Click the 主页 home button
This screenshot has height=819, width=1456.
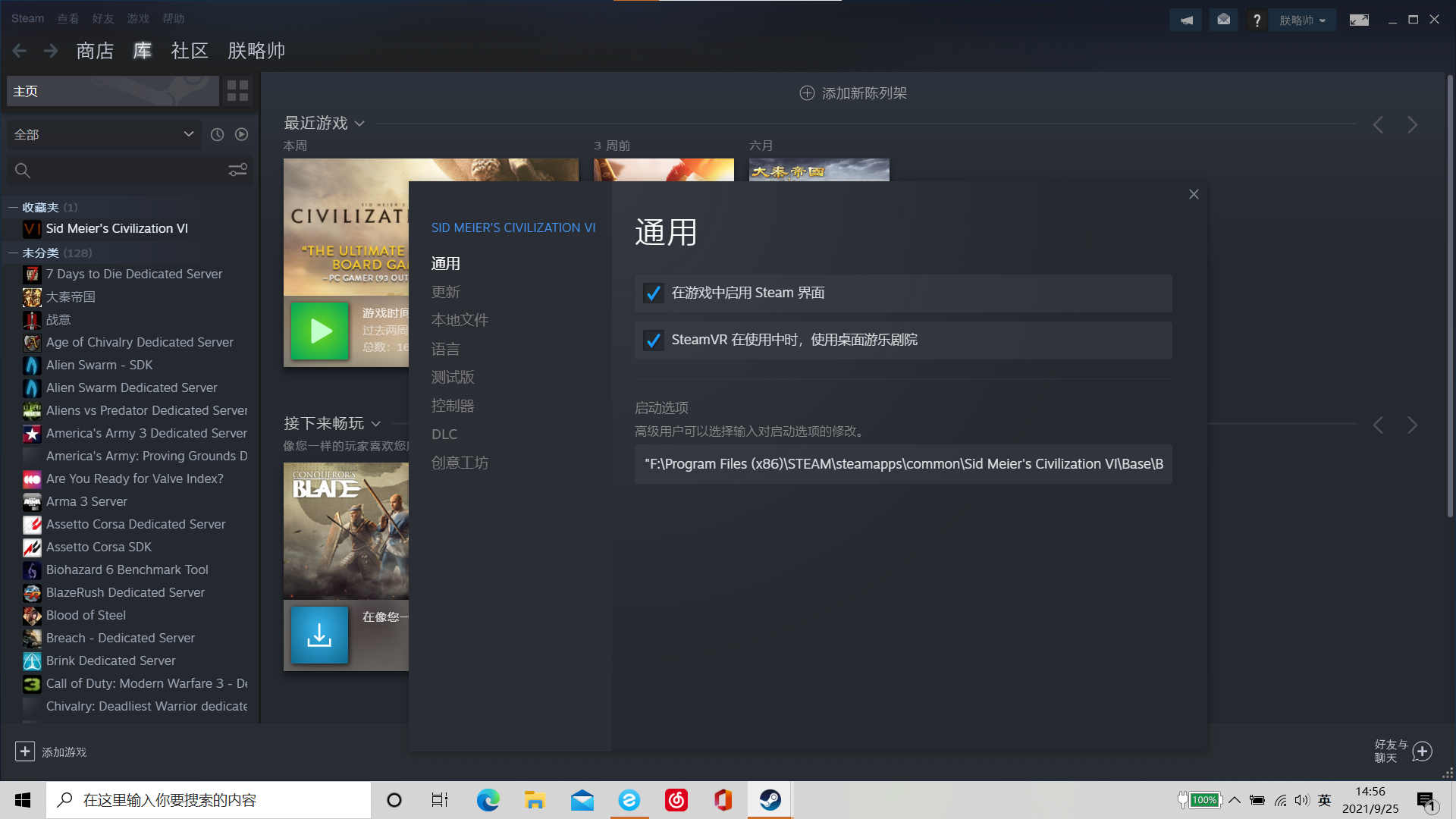113,91
